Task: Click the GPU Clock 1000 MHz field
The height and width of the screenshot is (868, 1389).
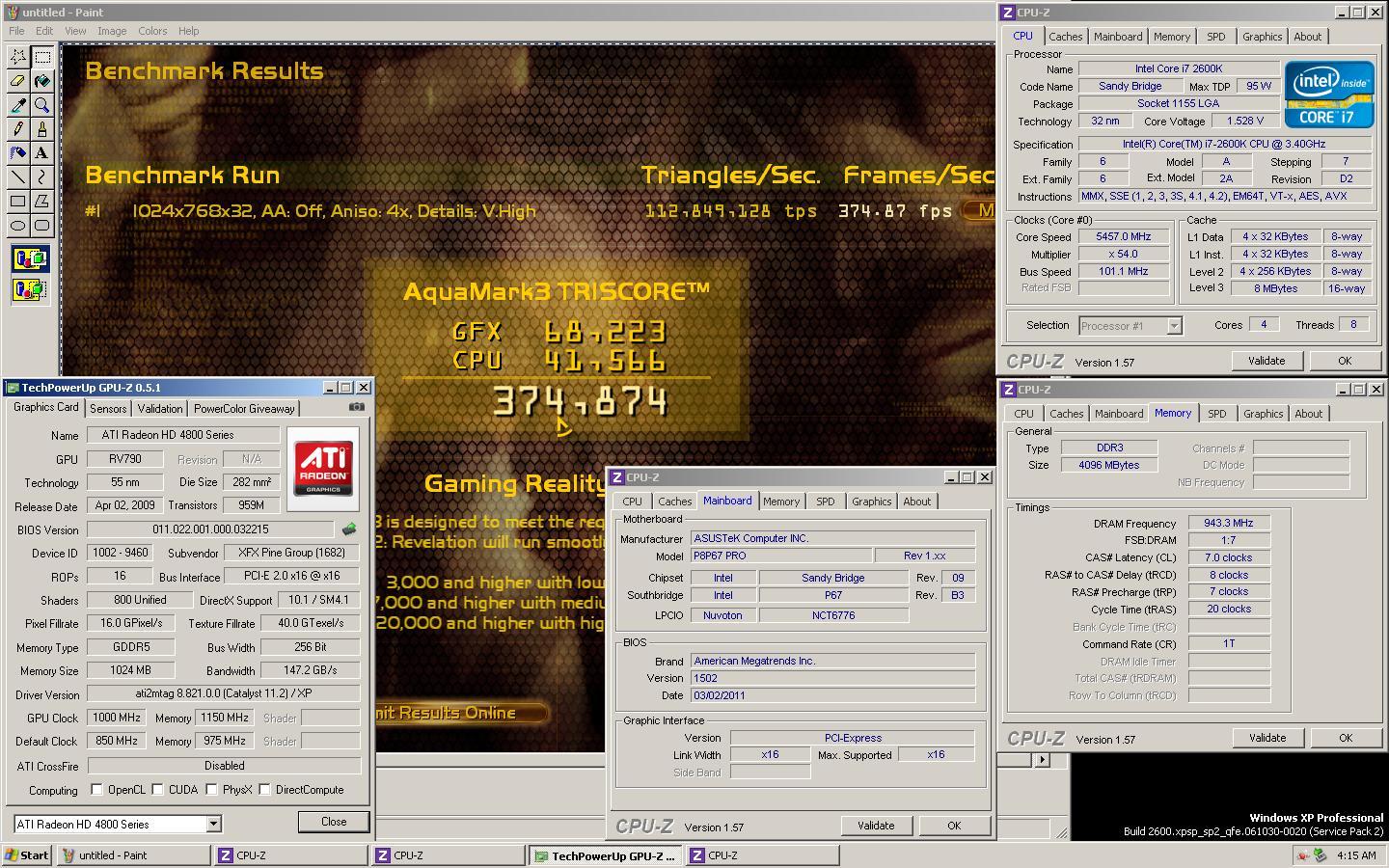Action: pos(117,718)
